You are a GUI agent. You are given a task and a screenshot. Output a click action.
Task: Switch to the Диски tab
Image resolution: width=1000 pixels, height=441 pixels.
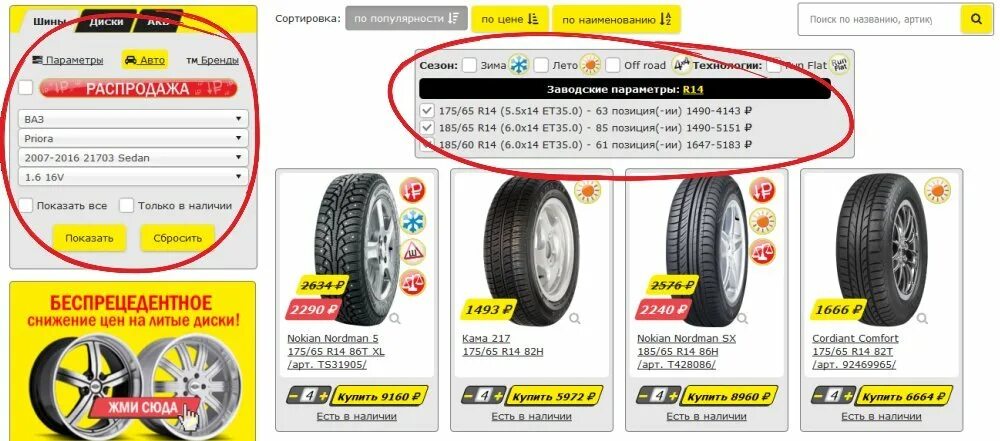107,21
